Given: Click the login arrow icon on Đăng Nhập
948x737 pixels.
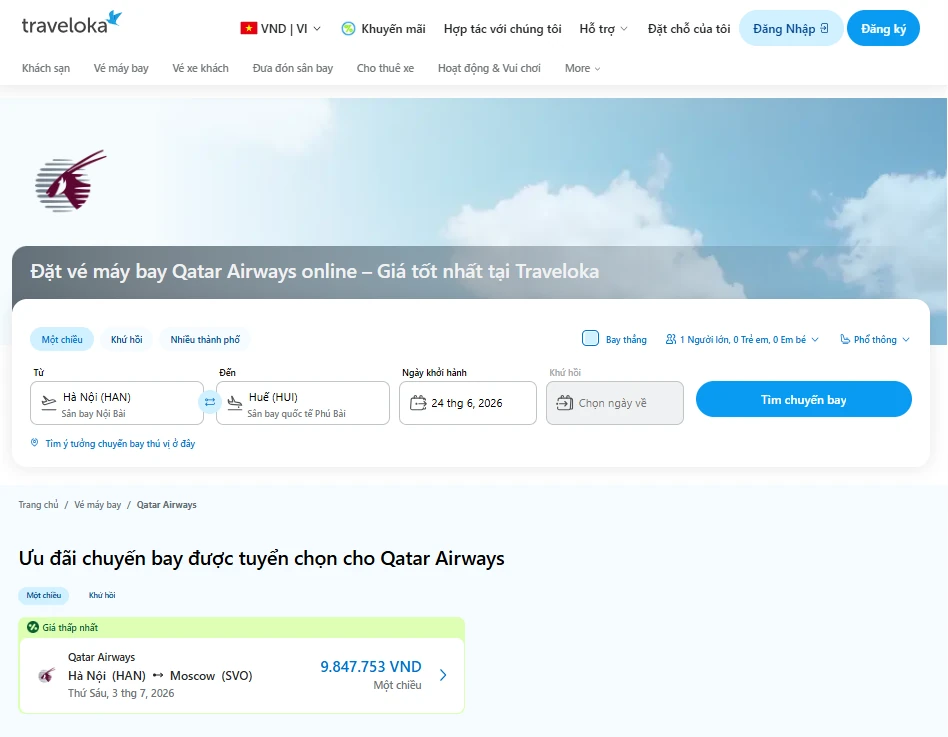Looking at the screenshot, I should [x=824, y=28].
